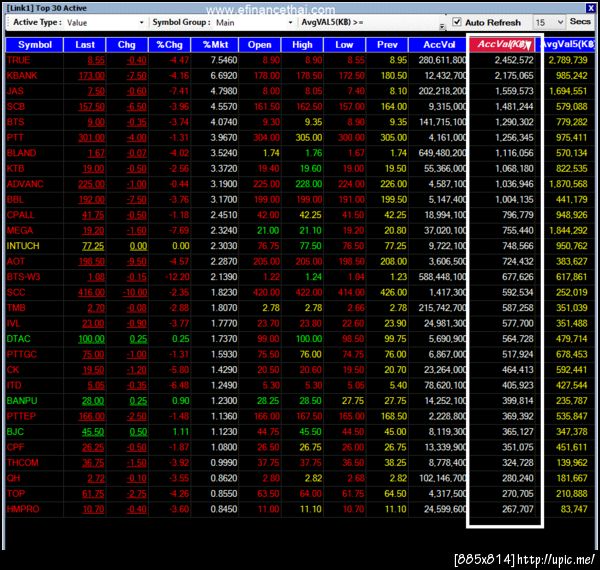This screenshot has width=600, height=570.
Task: Select the ADVANC symbol
Action: (x=25, y=184)
